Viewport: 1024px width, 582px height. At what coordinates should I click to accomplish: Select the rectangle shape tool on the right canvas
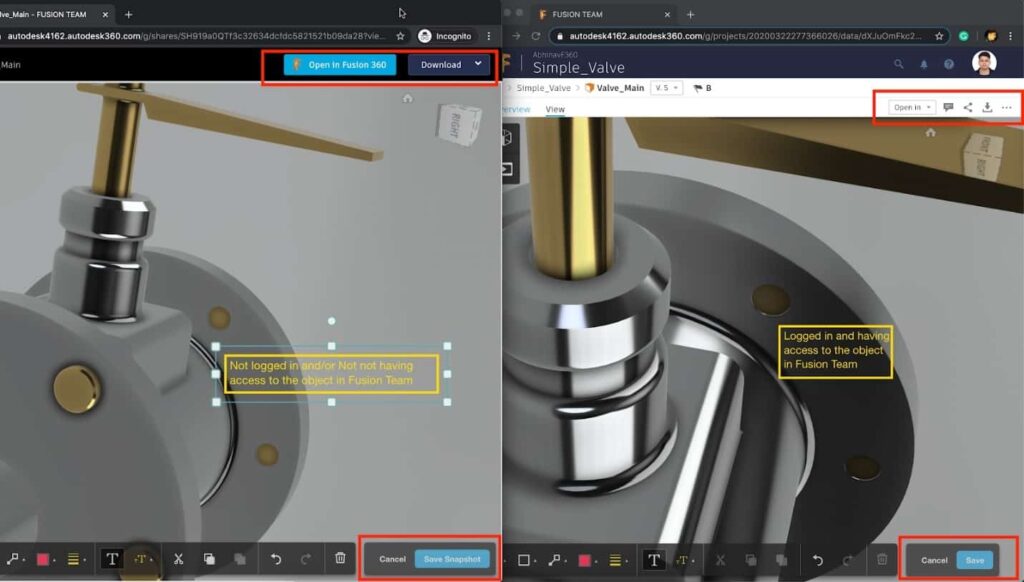(x=524, y=559)
